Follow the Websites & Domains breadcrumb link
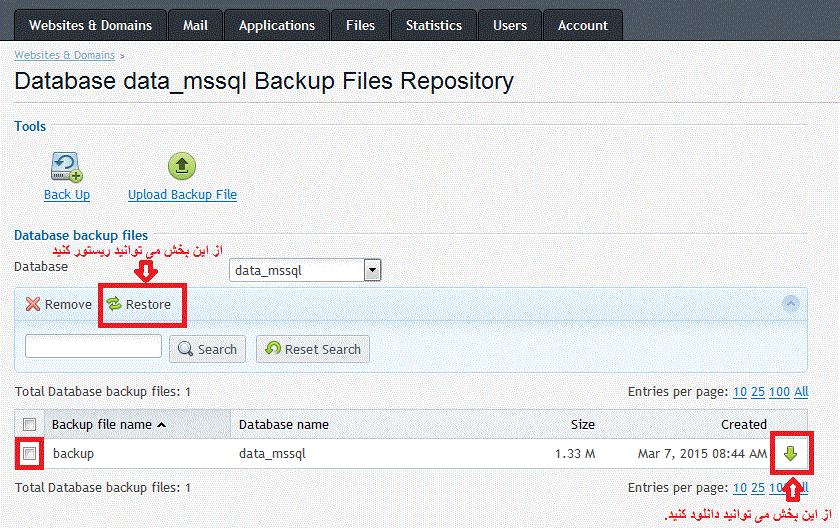Image resolution: width=840 pixels, height=528 pixels. tap(64, 55)
